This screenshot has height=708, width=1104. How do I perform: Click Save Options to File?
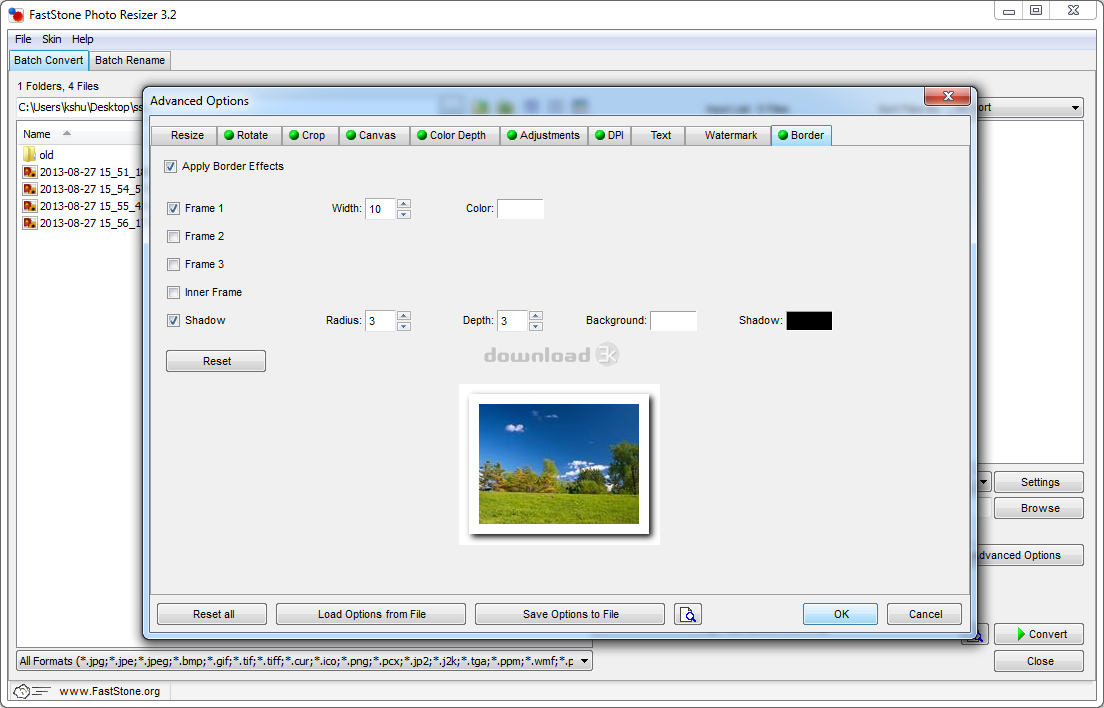[x=570, y=614]
